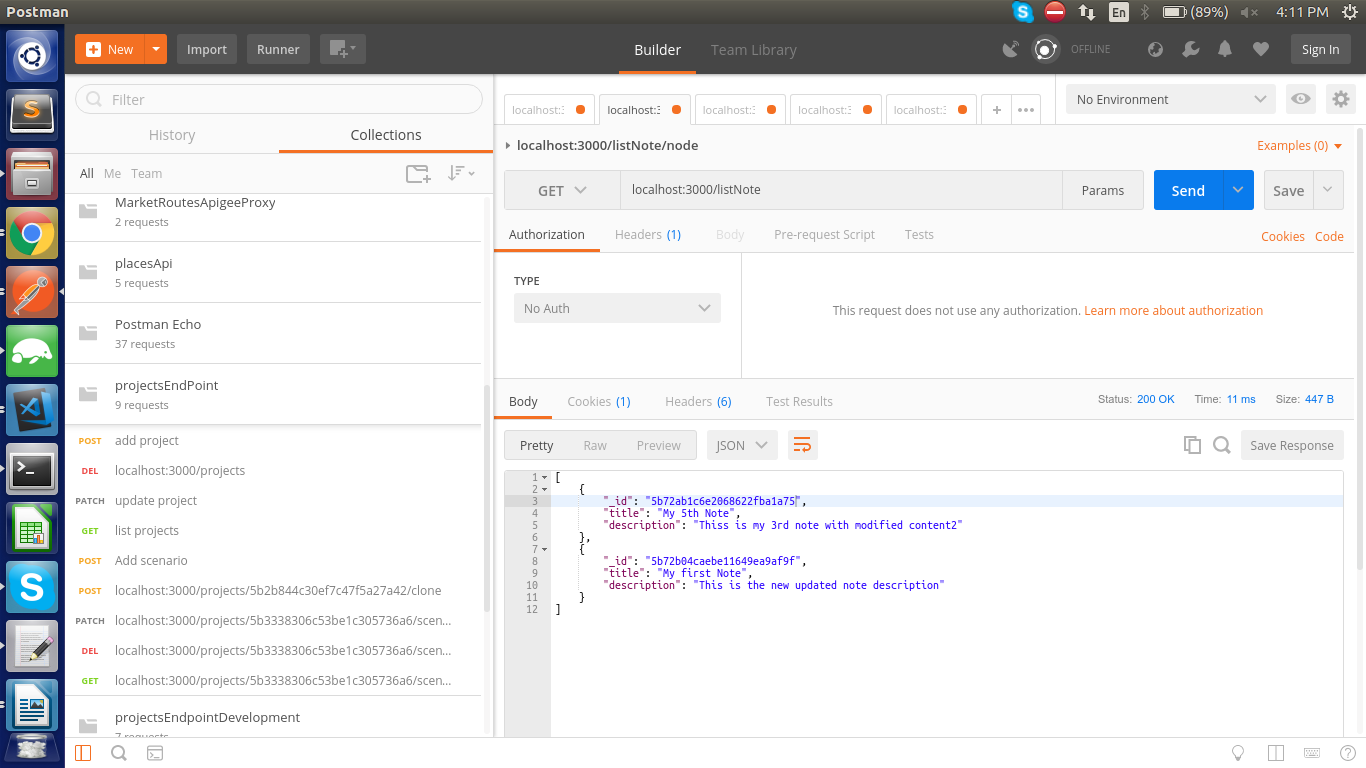Click environment quick look eye icon
The width and height of the screenshot is (1366, 768).
tap(1300, 99)
